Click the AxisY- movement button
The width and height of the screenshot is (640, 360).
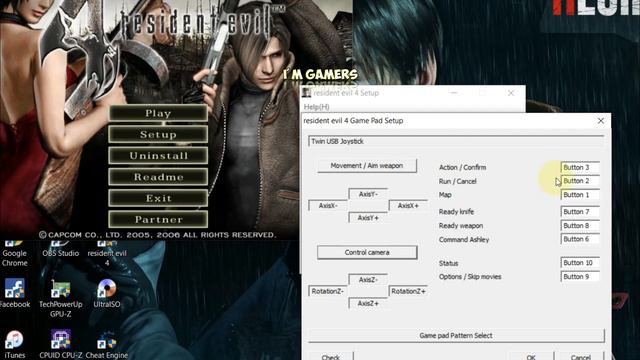(x=368, y=194)
